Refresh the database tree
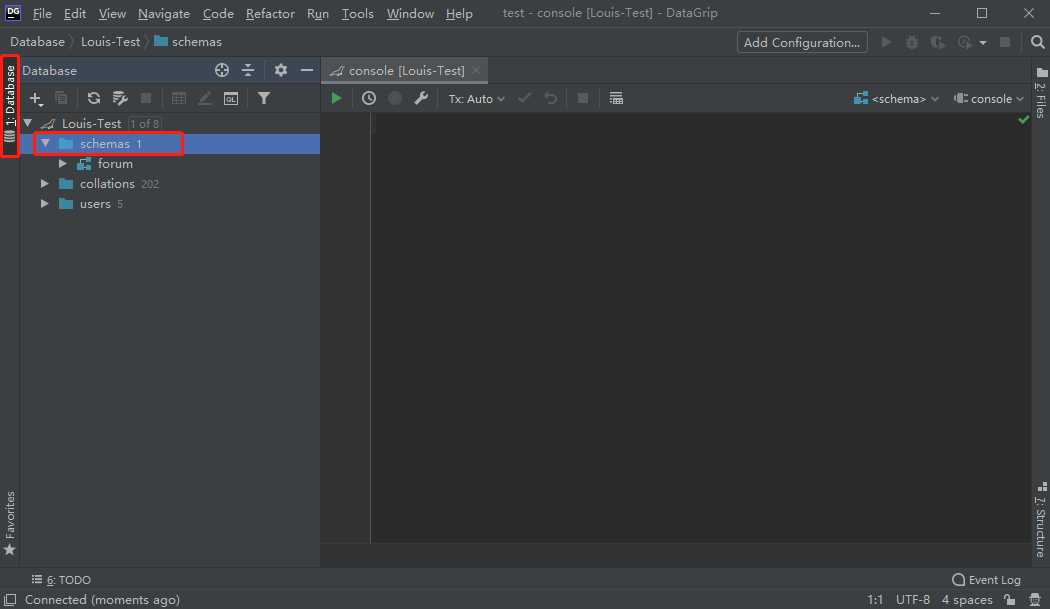The height and width of the screenshot is (609, 1050). 94,98
